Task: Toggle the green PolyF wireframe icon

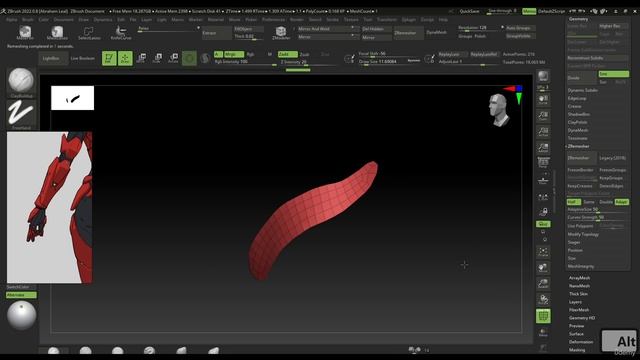Action: coord(543,316)
